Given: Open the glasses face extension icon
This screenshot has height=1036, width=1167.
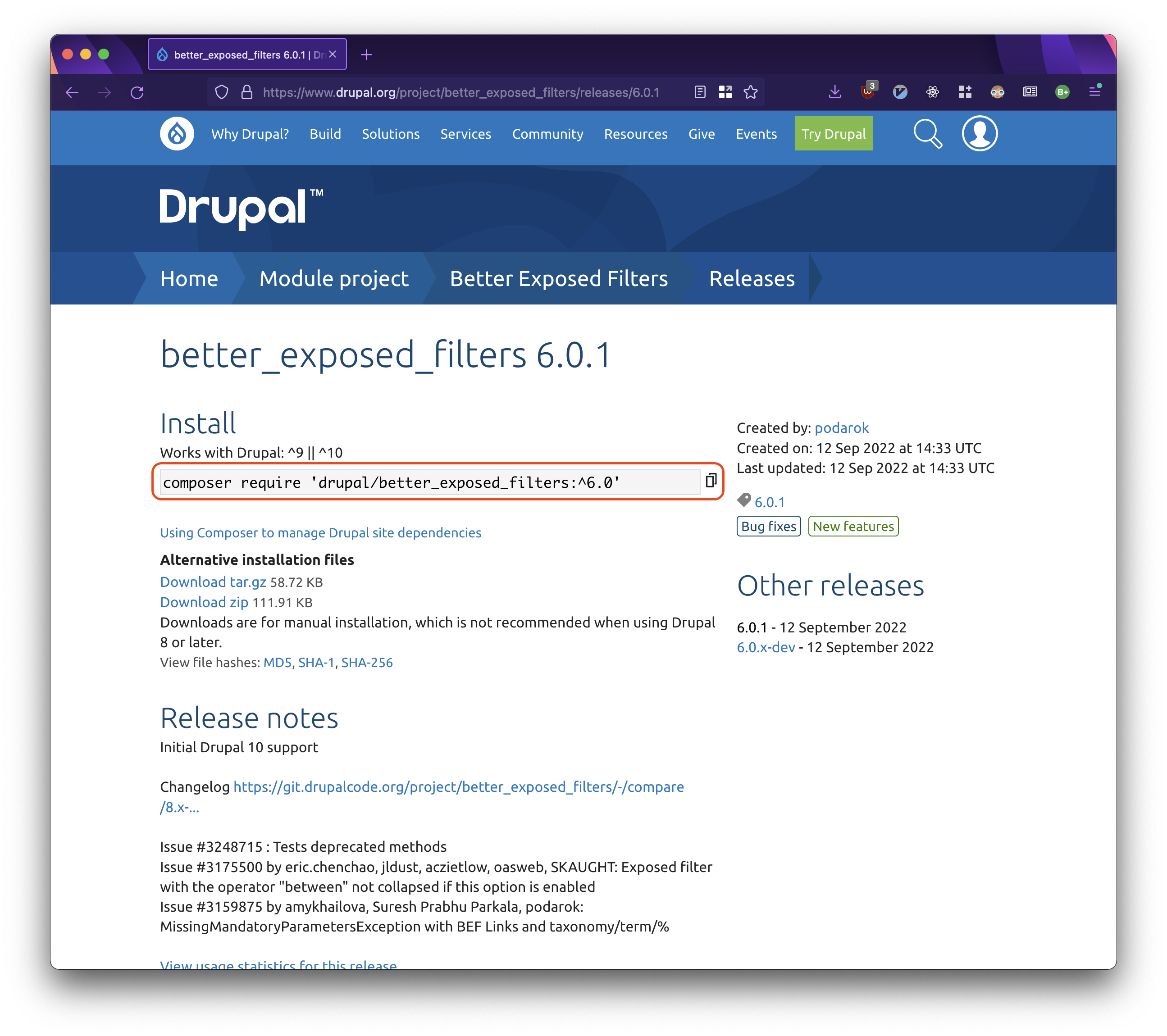Looking at the screenshot, I should [998, 92].
